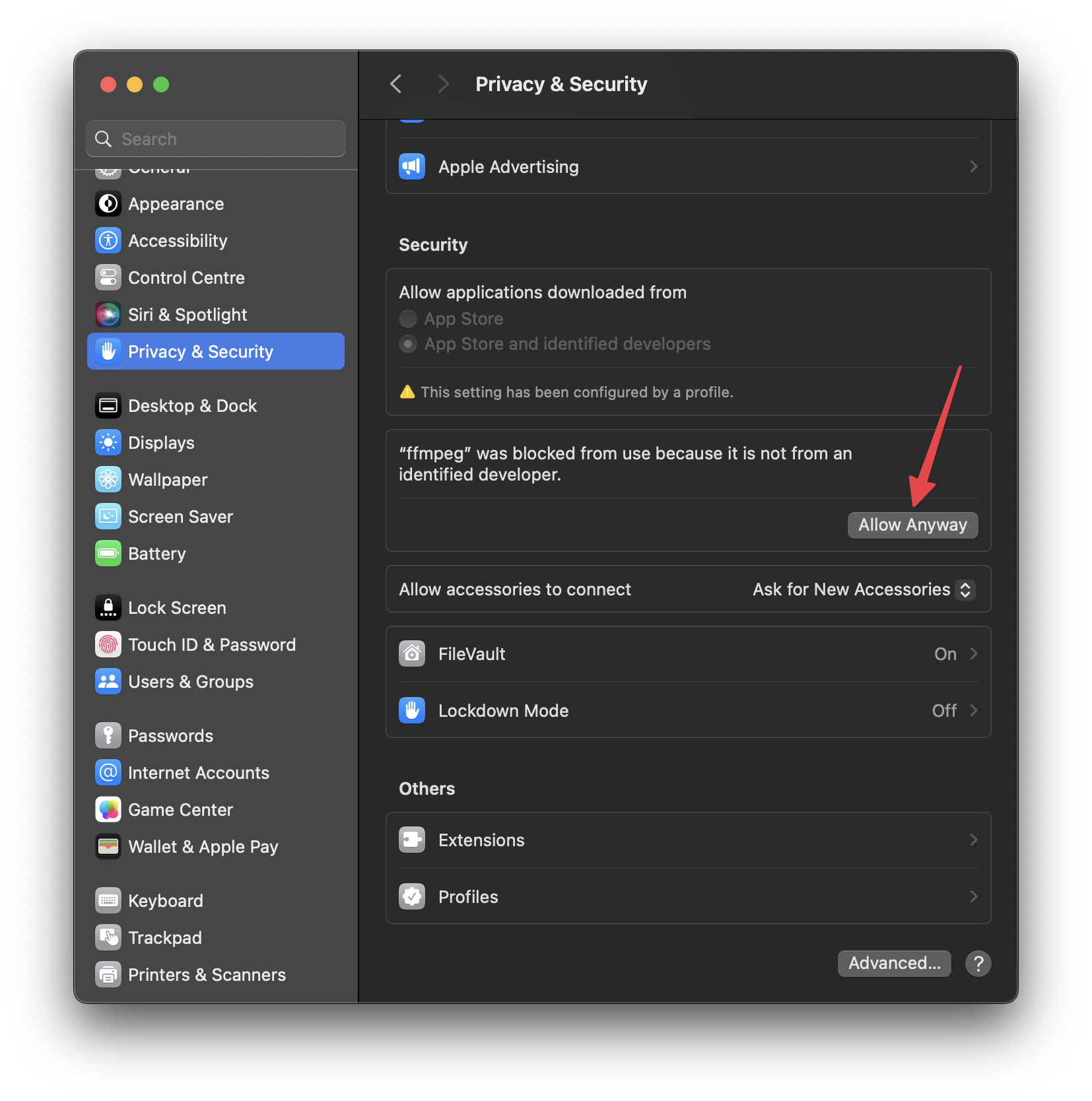Select the Wallpaper flower icon
This screenshot has width=1092, height=1101.
pyautogui.click(x=108, y=480)
